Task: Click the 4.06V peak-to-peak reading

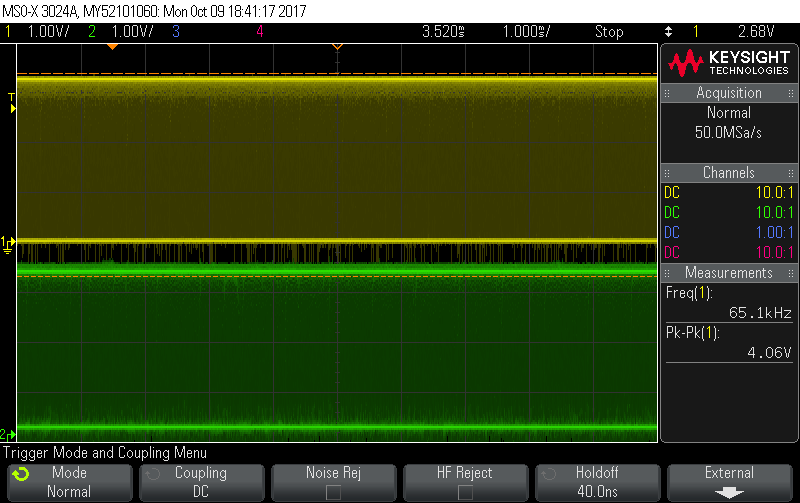Action: point(769,353)
